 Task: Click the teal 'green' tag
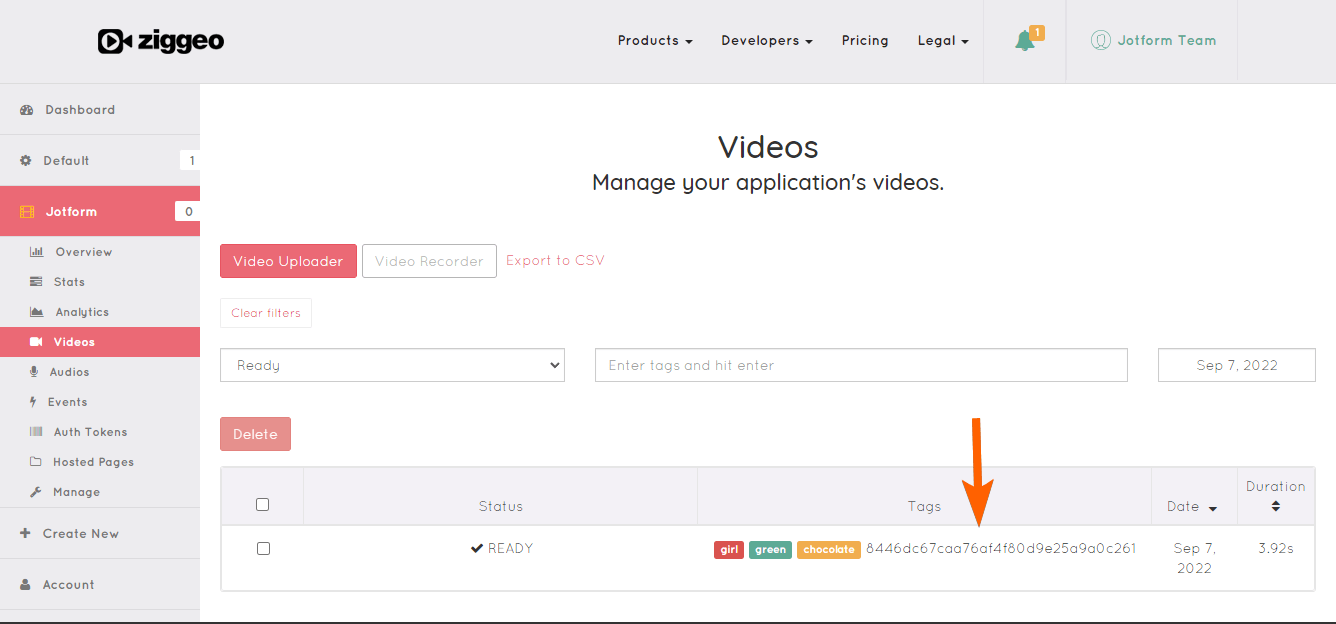[x=770, y=549]
